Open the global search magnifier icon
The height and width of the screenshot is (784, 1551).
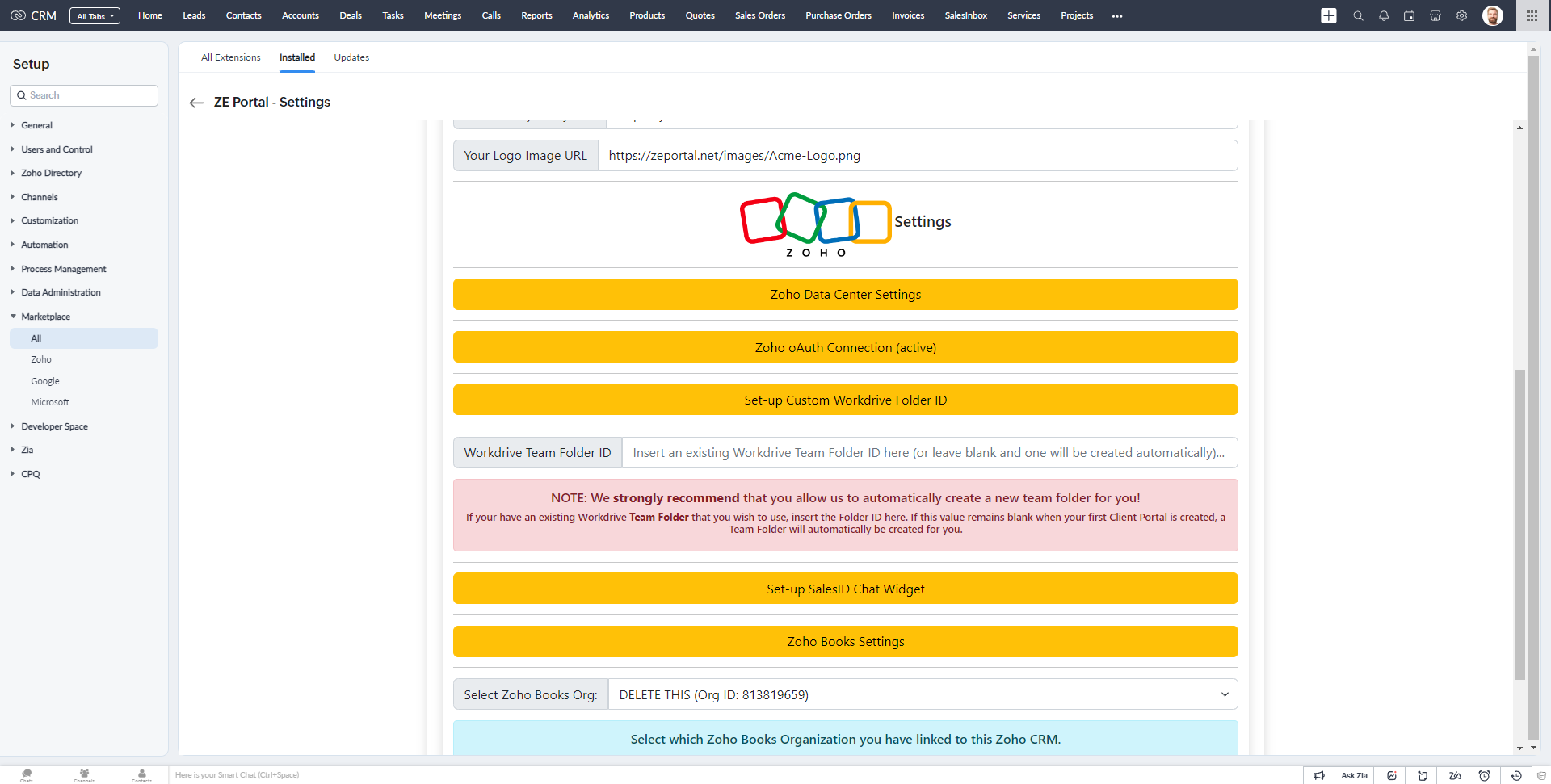pos(1358,16)
